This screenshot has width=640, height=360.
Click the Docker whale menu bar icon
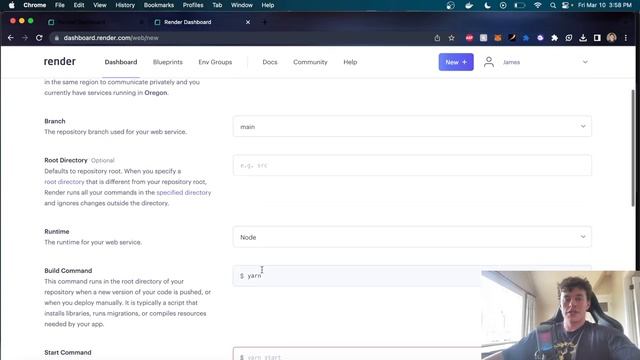pos(469,5)
